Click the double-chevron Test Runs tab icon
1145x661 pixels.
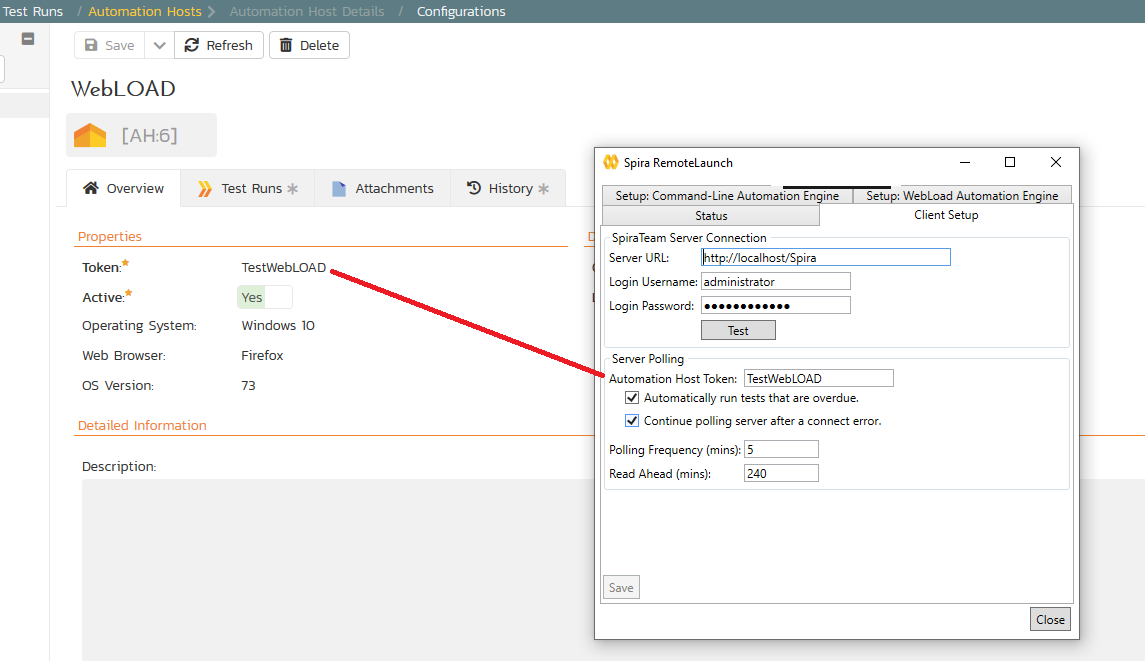click(x=205, y=188)
